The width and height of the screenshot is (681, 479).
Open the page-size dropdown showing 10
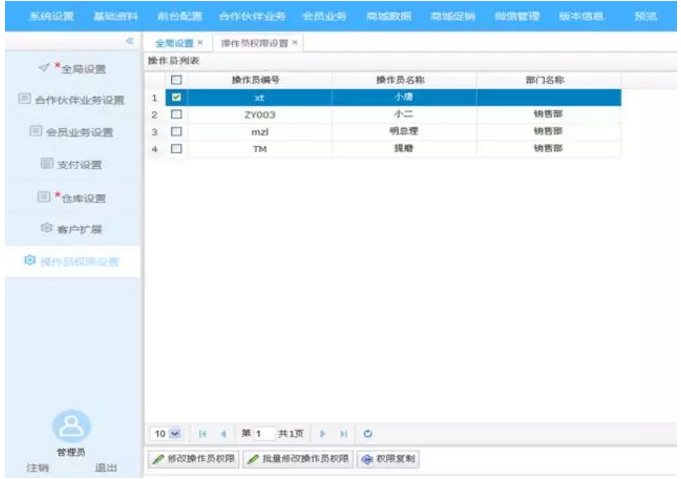pyautogui.click(x=175, y=434)
